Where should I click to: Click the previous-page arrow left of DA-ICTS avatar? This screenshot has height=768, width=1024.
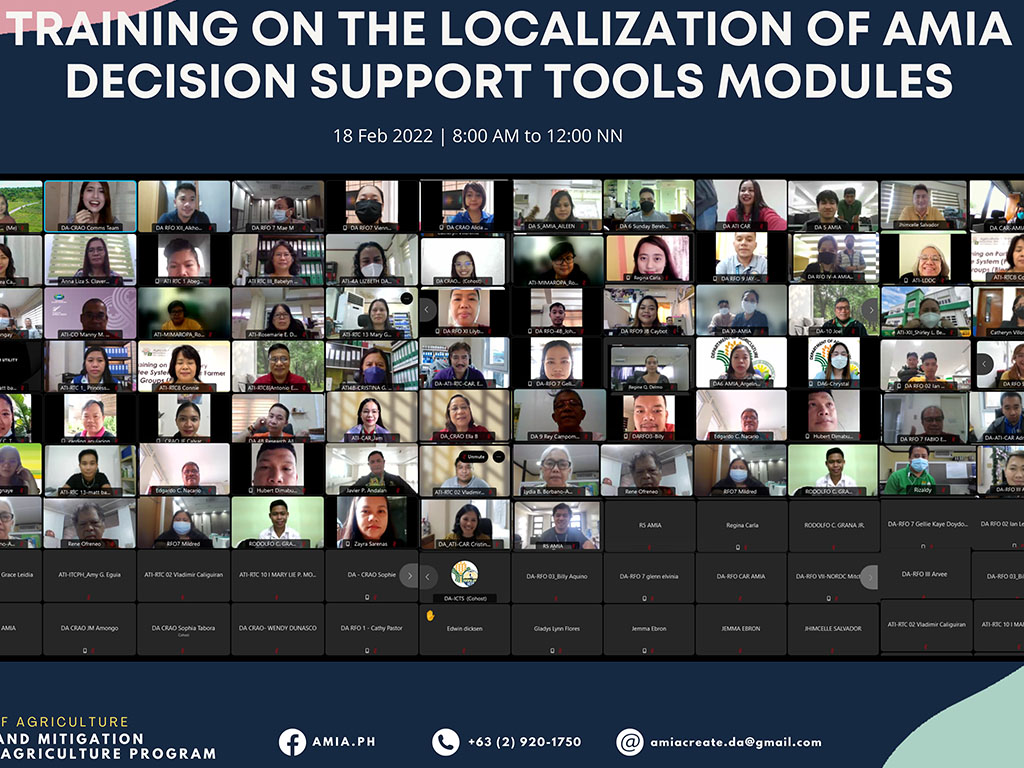428,576
